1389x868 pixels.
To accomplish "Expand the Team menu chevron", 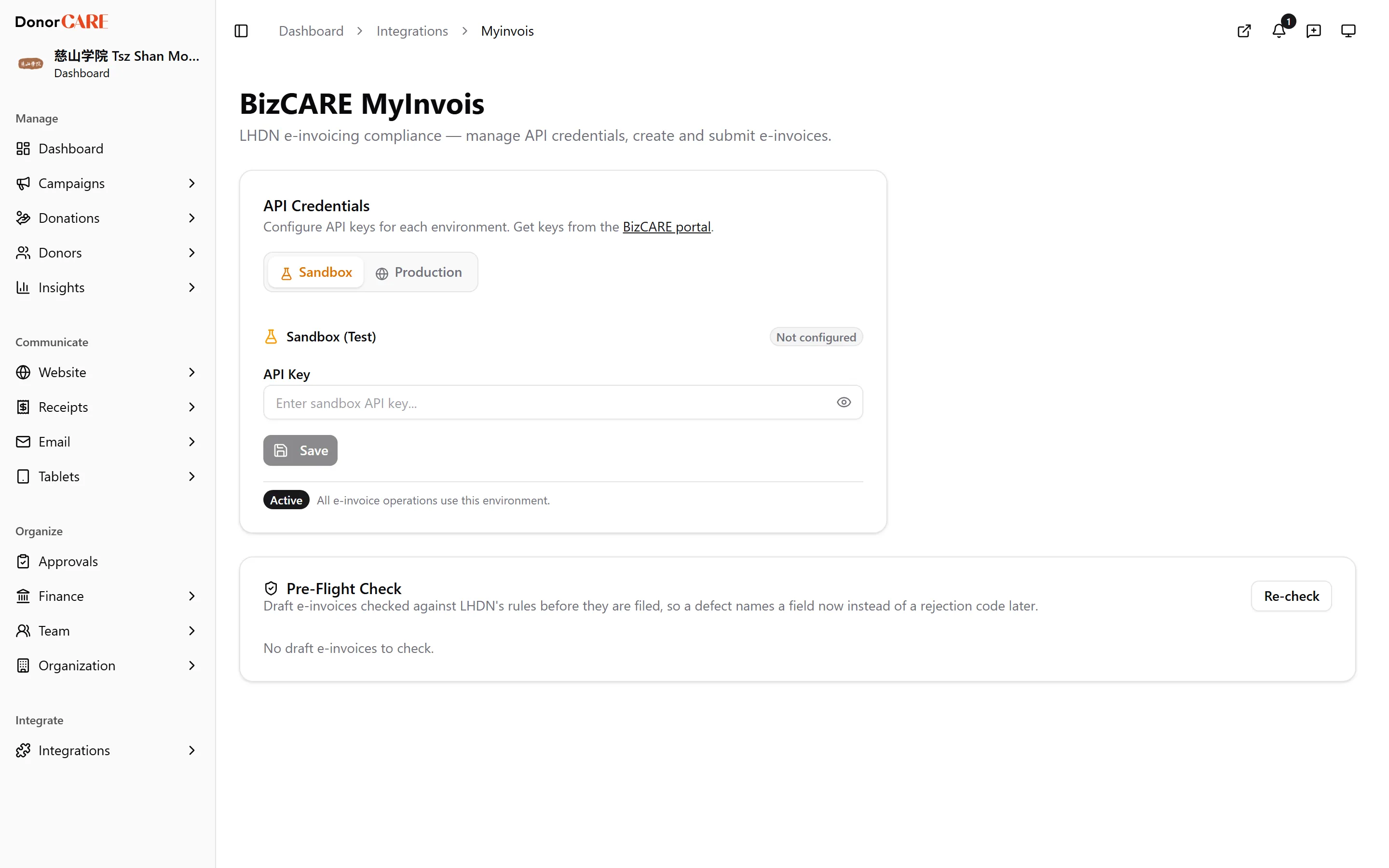I will [x=191, y=631].
